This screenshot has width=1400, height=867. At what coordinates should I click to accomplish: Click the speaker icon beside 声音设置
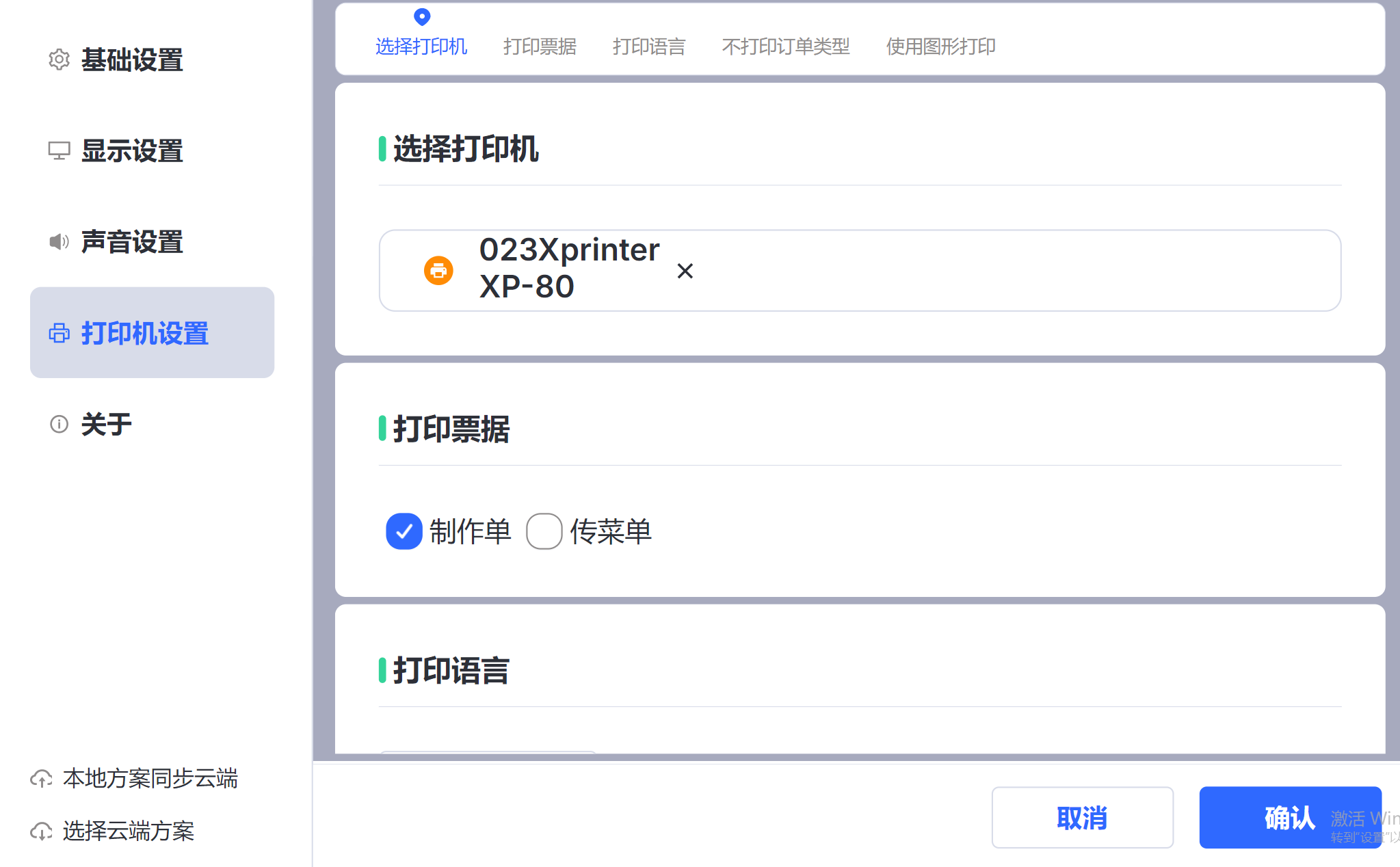point(59,241)
